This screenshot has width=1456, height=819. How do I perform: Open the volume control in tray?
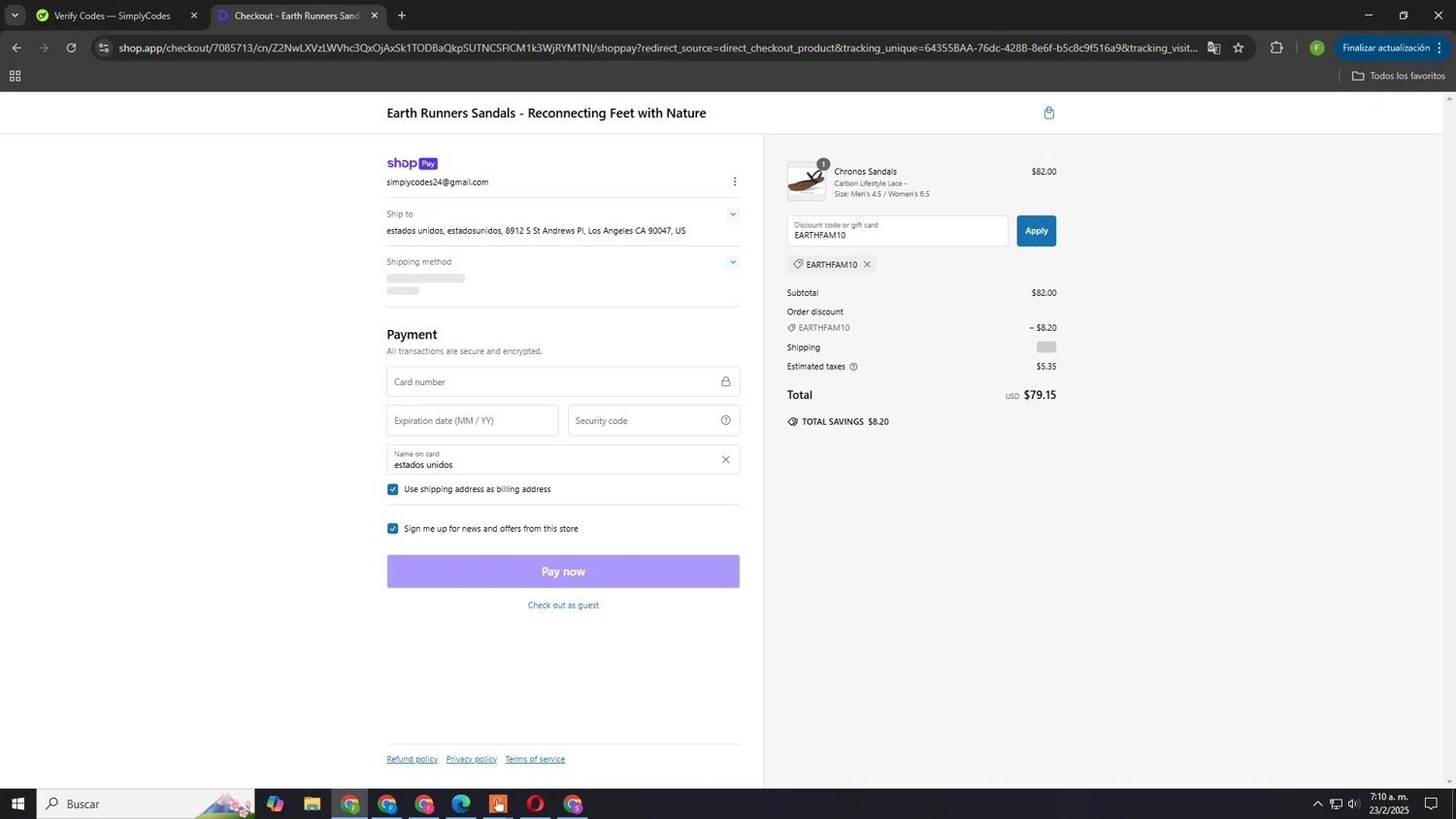[1353, 803]
